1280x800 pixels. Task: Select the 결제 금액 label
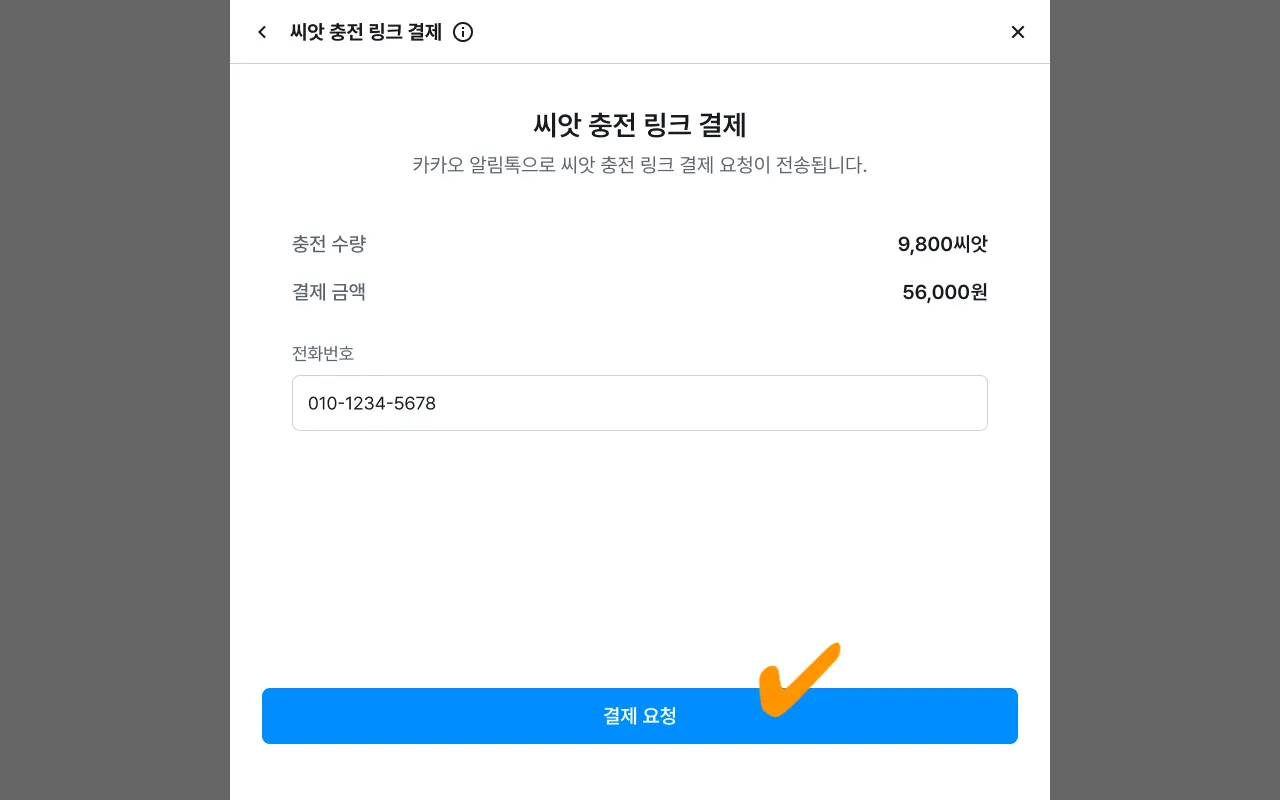point(329,292)
